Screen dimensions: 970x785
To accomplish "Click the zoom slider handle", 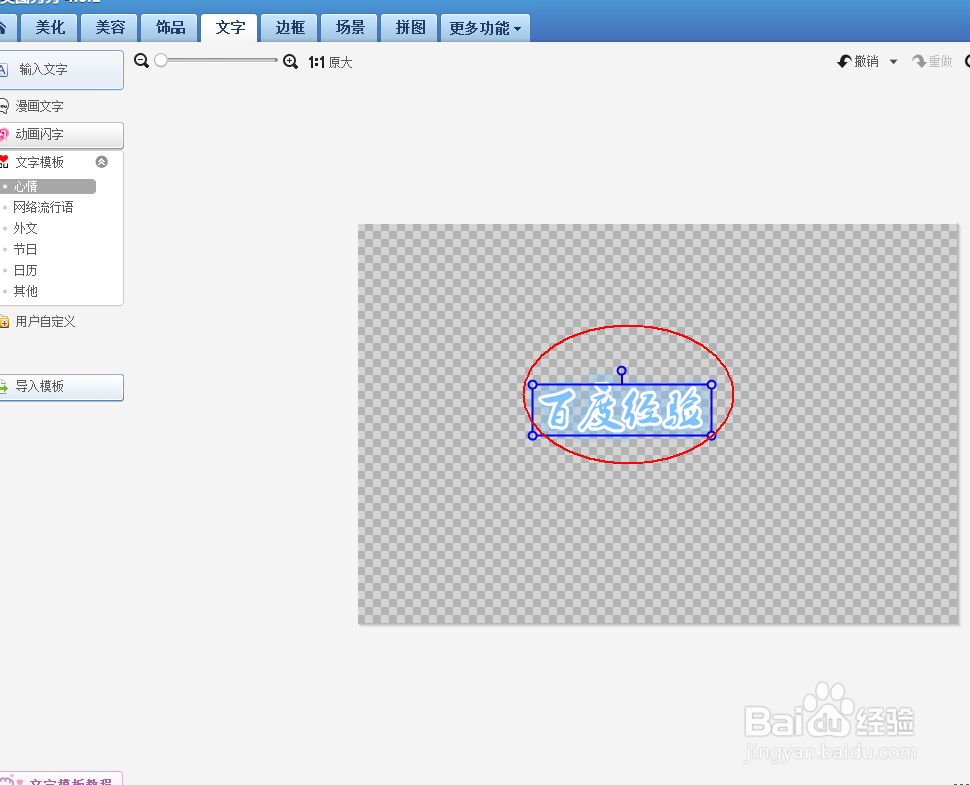I will click(x=161, y=60).
